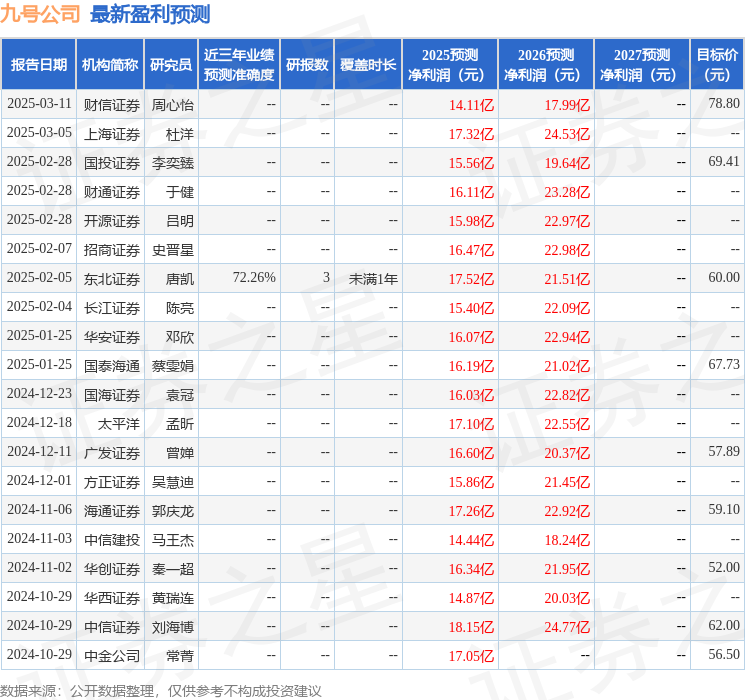Click the 18.24亿 forecast value
The height and width of the screenshot is (700, 745).
pyautogui.click(x=567, y=540)
